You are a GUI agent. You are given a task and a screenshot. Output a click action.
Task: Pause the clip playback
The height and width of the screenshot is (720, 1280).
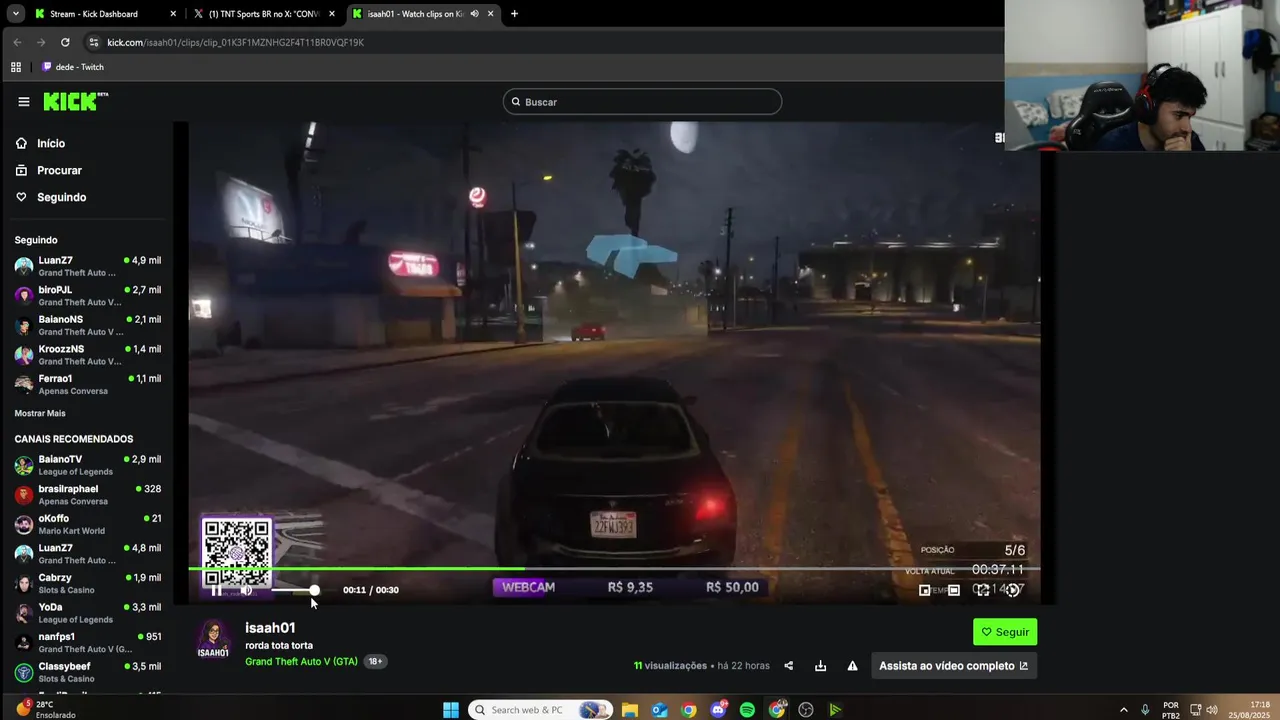point(216,590)
